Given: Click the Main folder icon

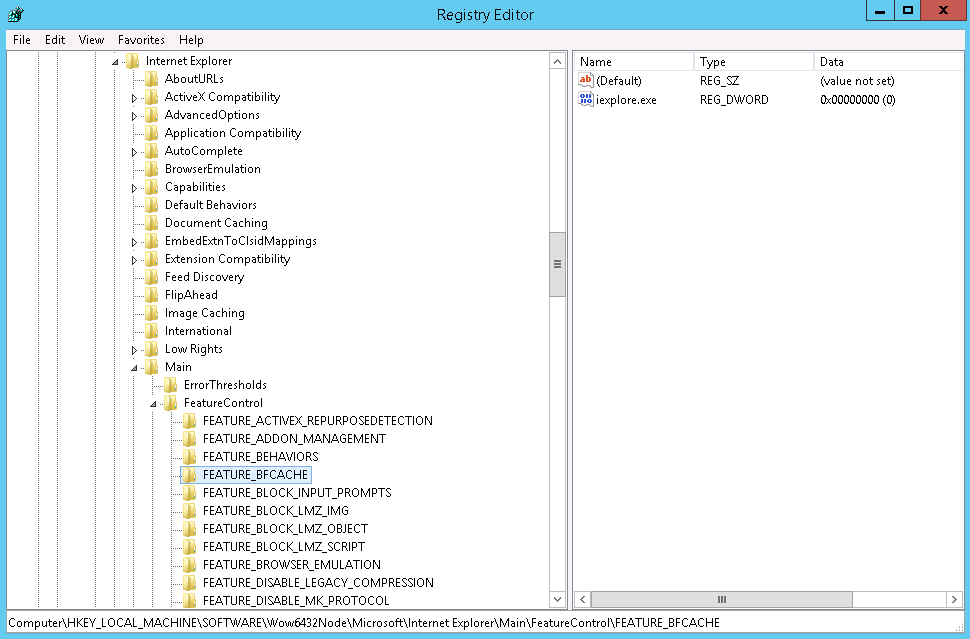Looking at the screenshot, I should coord(152,366).
